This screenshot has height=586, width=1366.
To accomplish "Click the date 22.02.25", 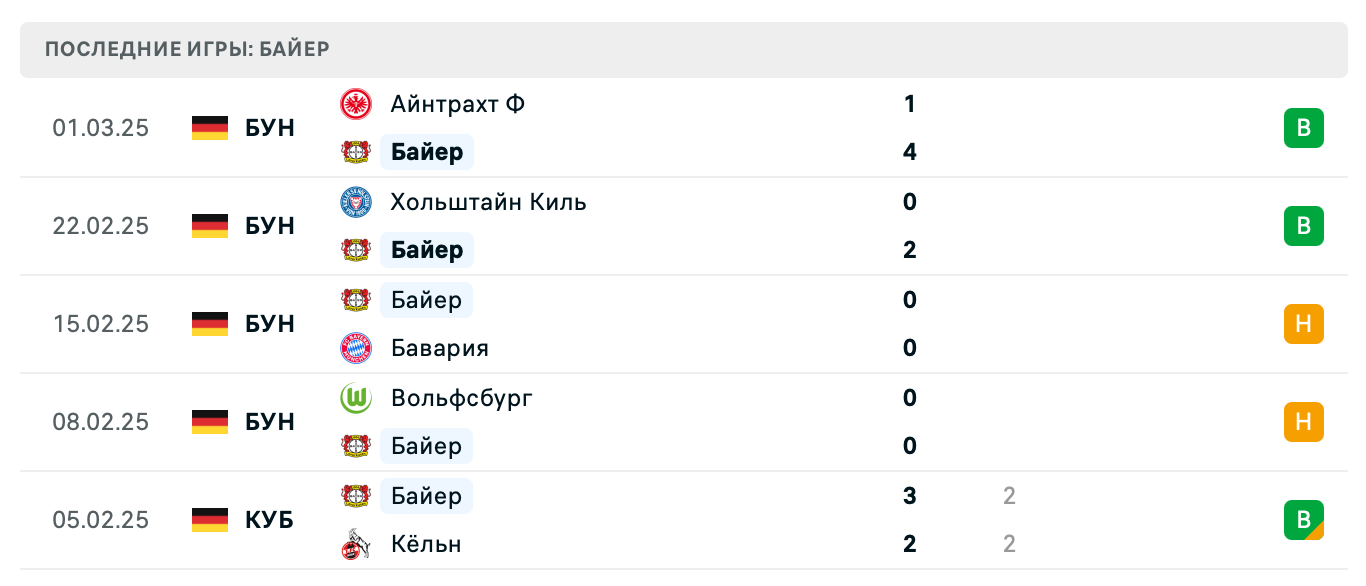I will coord(101,226).
